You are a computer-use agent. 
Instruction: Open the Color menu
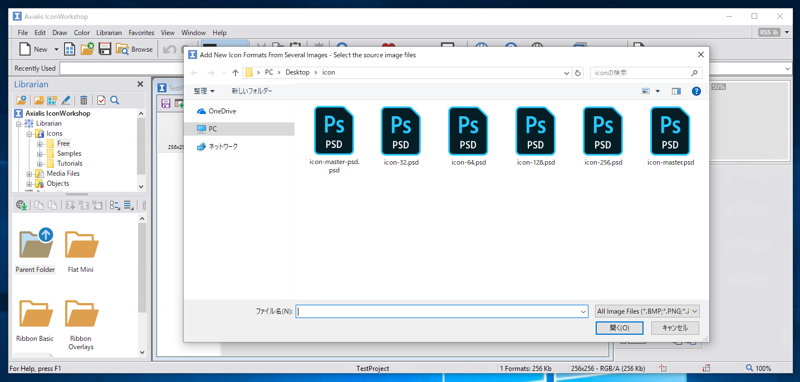(x=82, y=33)
